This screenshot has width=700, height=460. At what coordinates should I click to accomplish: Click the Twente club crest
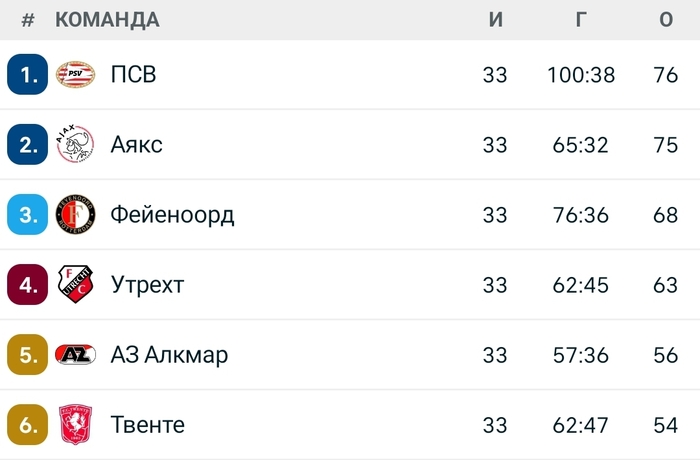75,425
